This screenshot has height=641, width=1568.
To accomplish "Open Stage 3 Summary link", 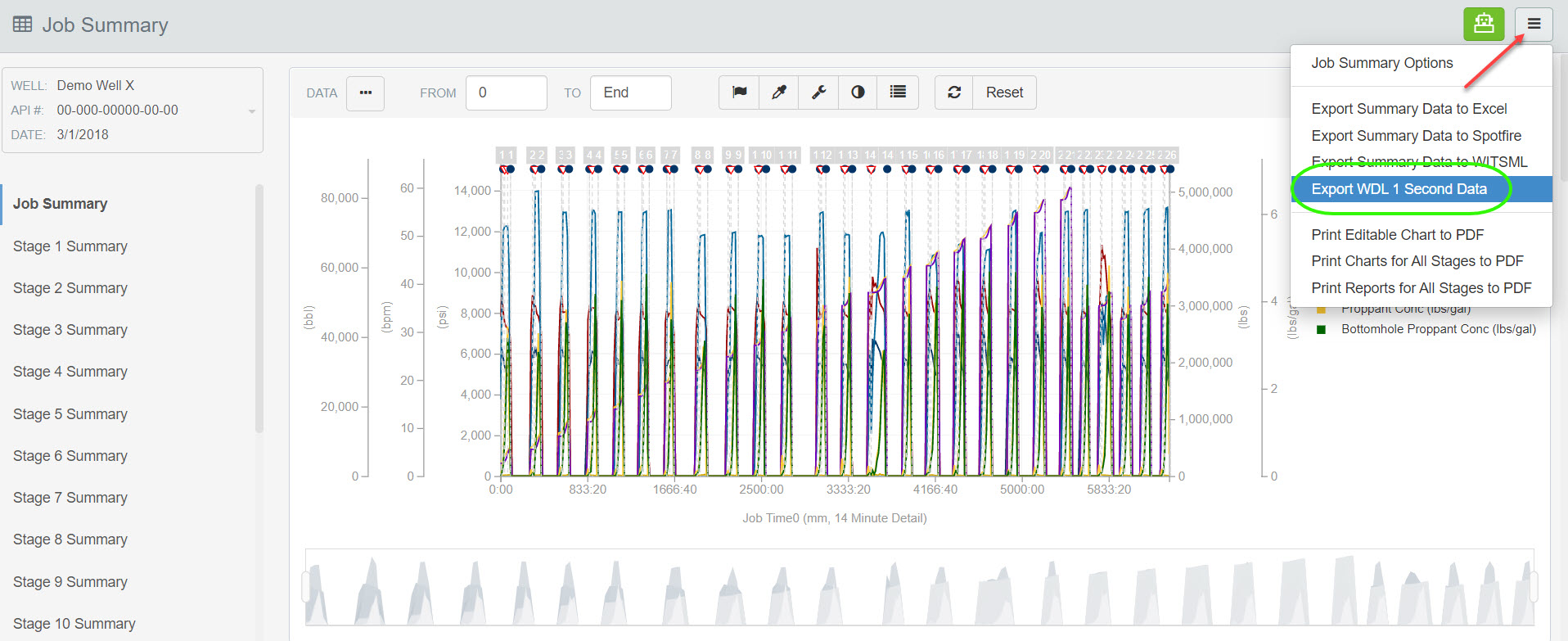I will pos(70,330).
